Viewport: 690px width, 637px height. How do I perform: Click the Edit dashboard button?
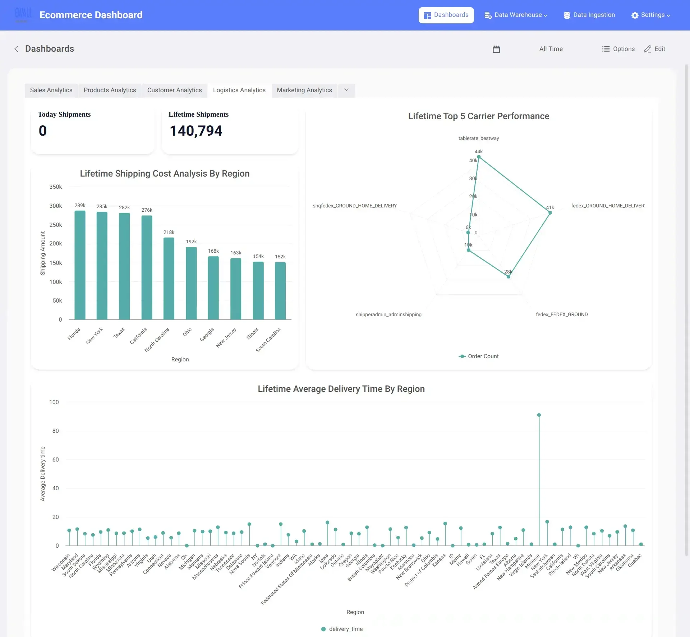[655, 49]
